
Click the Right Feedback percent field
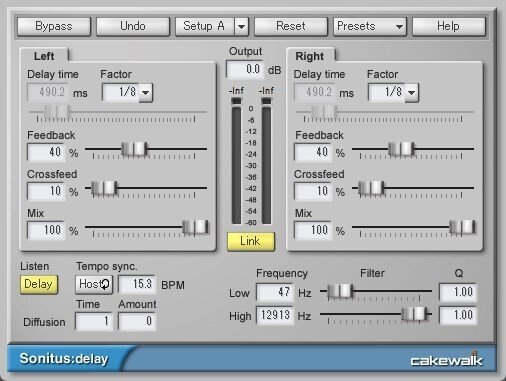tap(313, 152)
